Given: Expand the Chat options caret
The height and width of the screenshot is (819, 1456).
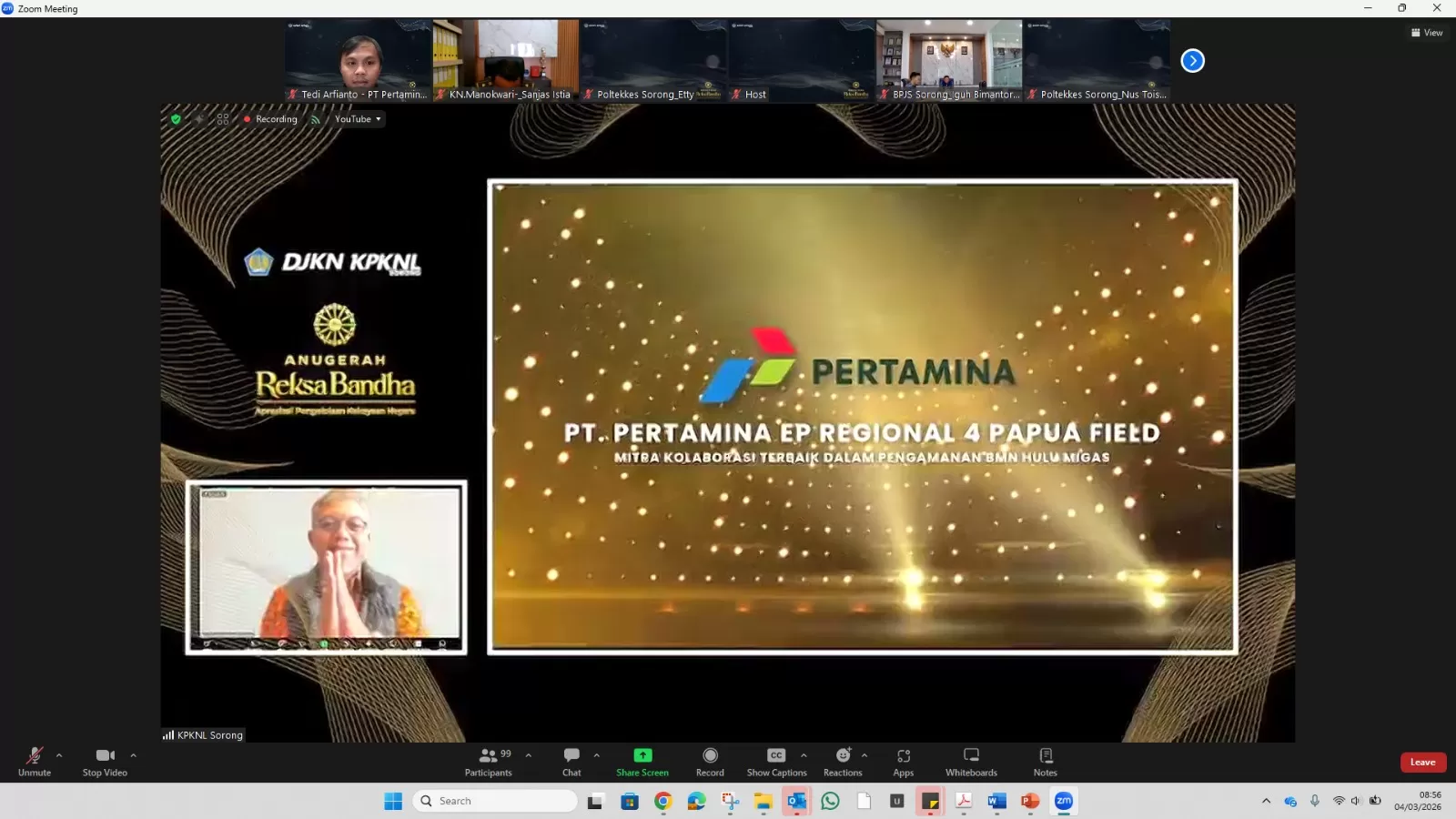Looking at the screenshot, I should tap(597, 755).
